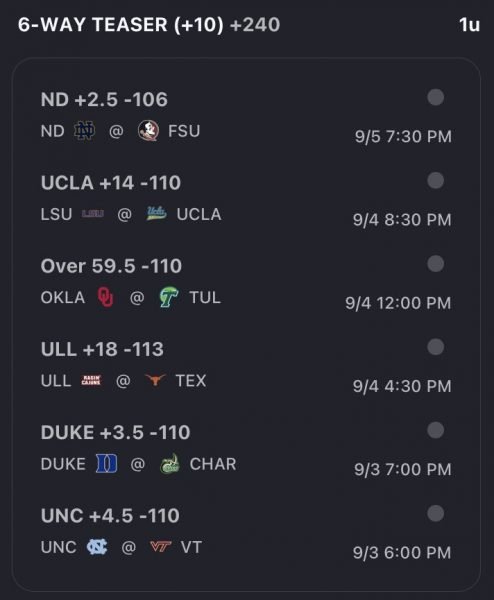Click the Notre Dame team logo
Viewport: 494px width, 600px height.
[x=84, y=131]
